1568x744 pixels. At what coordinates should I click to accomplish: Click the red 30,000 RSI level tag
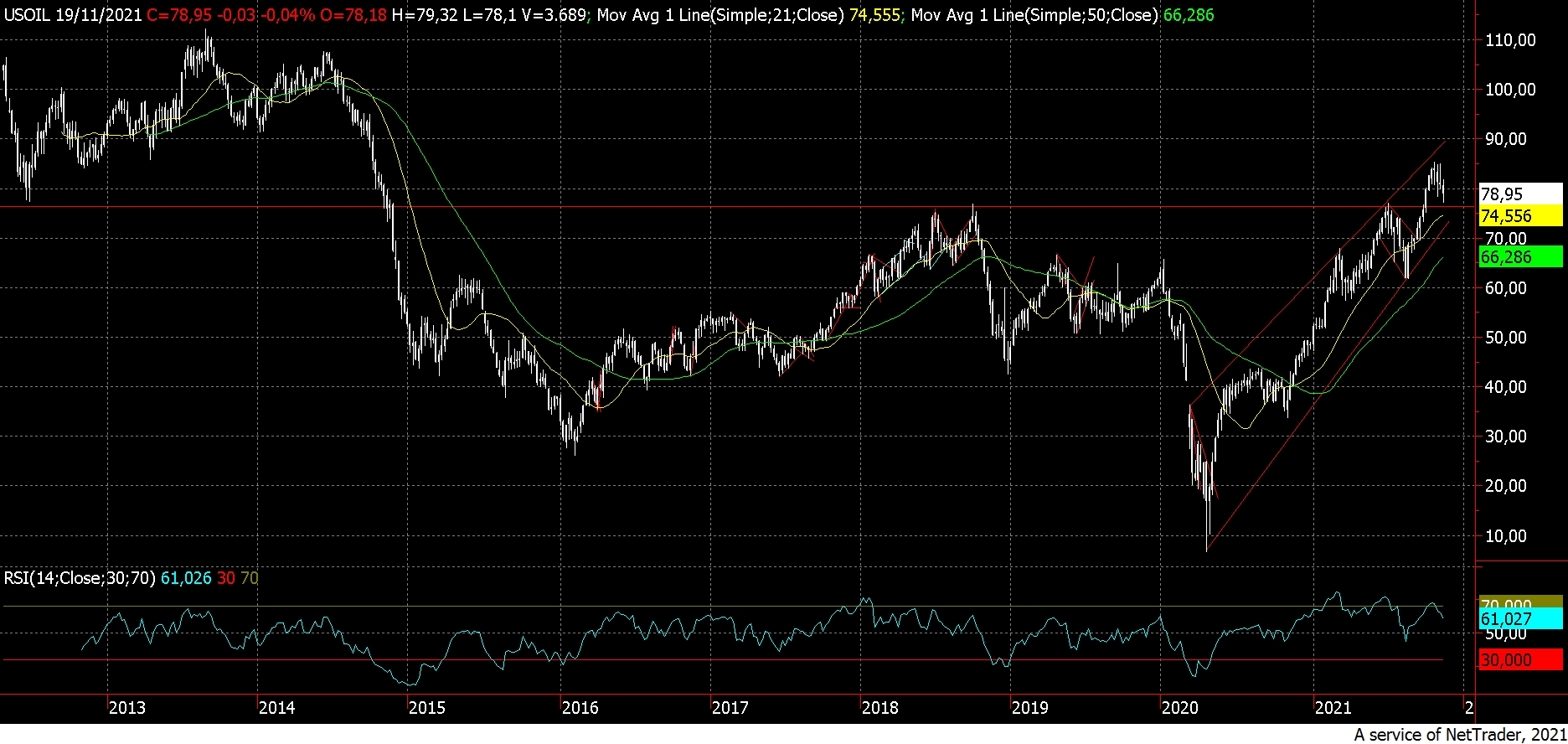[1520, 660]
